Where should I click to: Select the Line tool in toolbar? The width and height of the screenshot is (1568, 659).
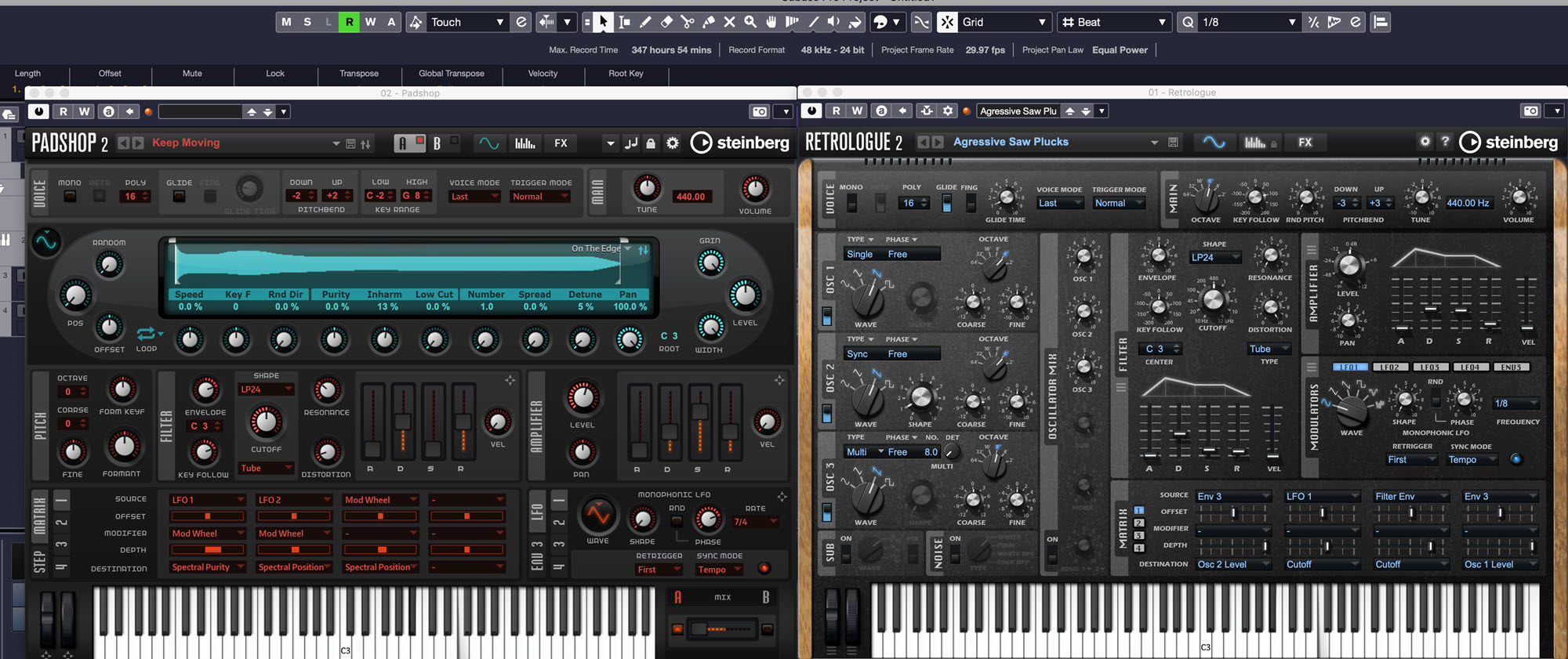814,22
